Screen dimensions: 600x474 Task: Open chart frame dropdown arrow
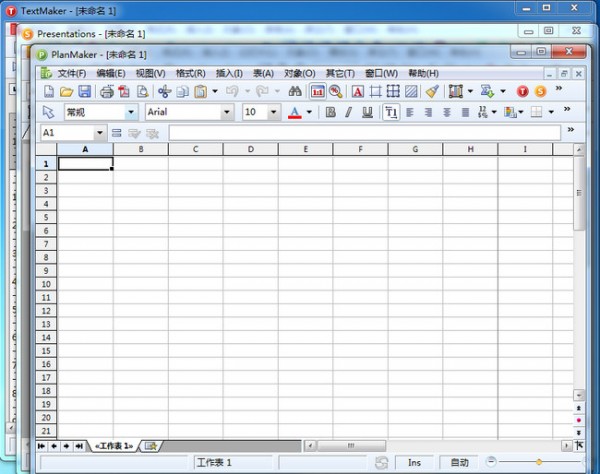coord(470,91)
